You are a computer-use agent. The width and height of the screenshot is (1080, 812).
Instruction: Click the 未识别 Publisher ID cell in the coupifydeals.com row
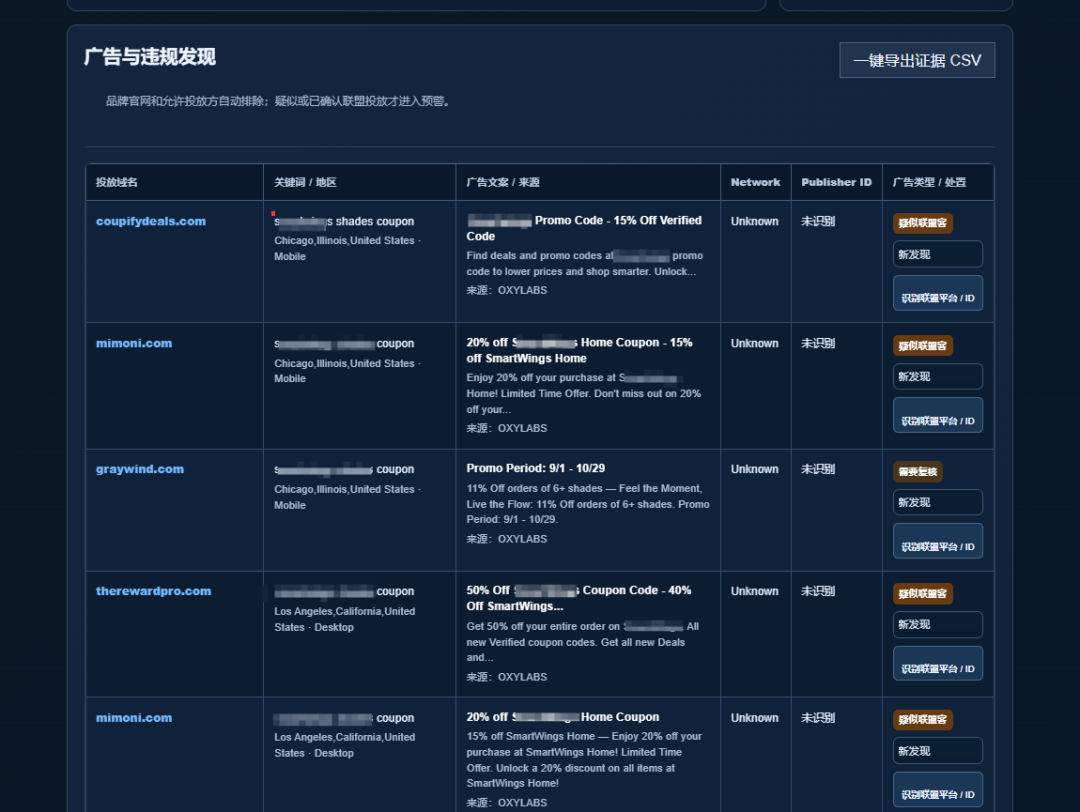point(818,221)
